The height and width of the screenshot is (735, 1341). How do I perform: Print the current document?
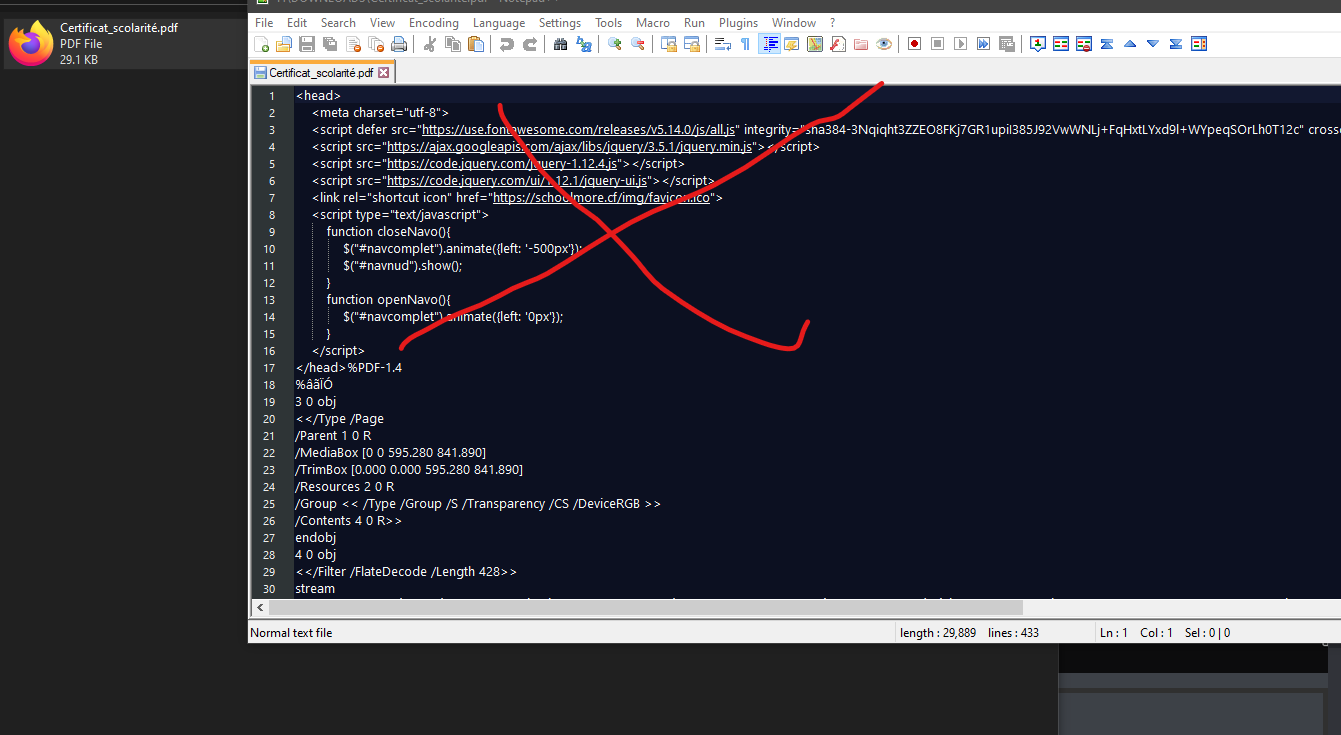click(400, 43)
